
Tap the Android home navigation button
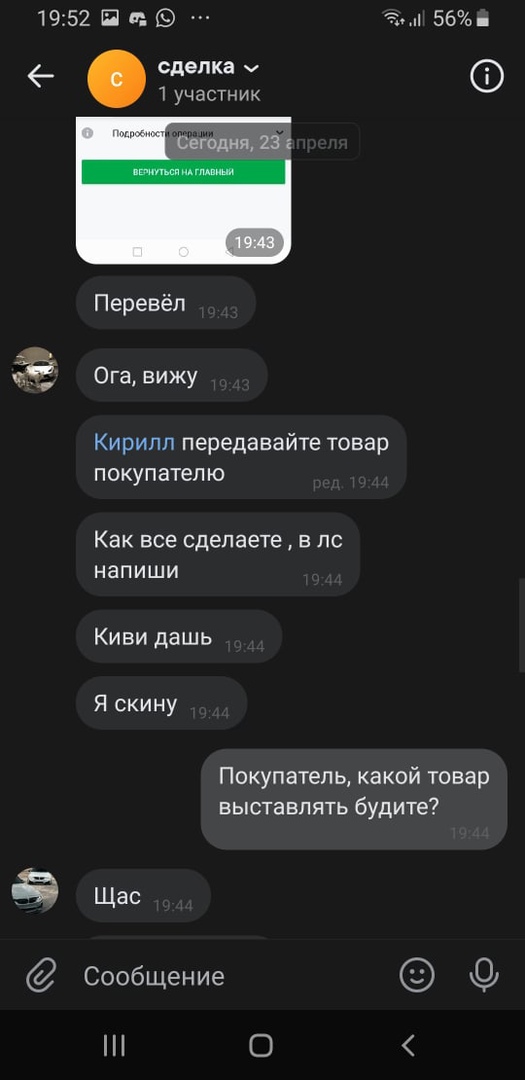261,1046
